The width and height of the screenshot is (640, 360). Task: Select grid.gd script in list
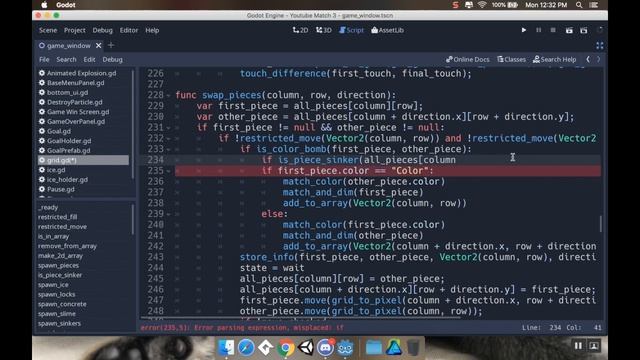tap(83, 160)
